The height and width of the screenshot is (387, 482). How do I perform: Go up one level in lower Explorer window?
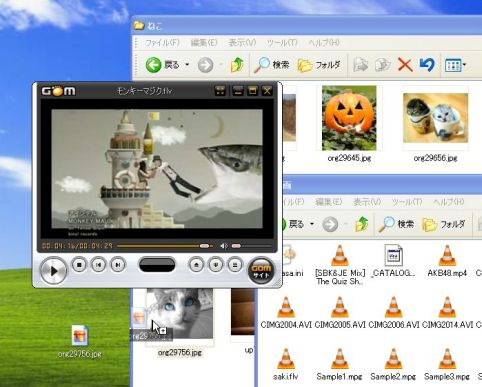(x=362, y=224)
